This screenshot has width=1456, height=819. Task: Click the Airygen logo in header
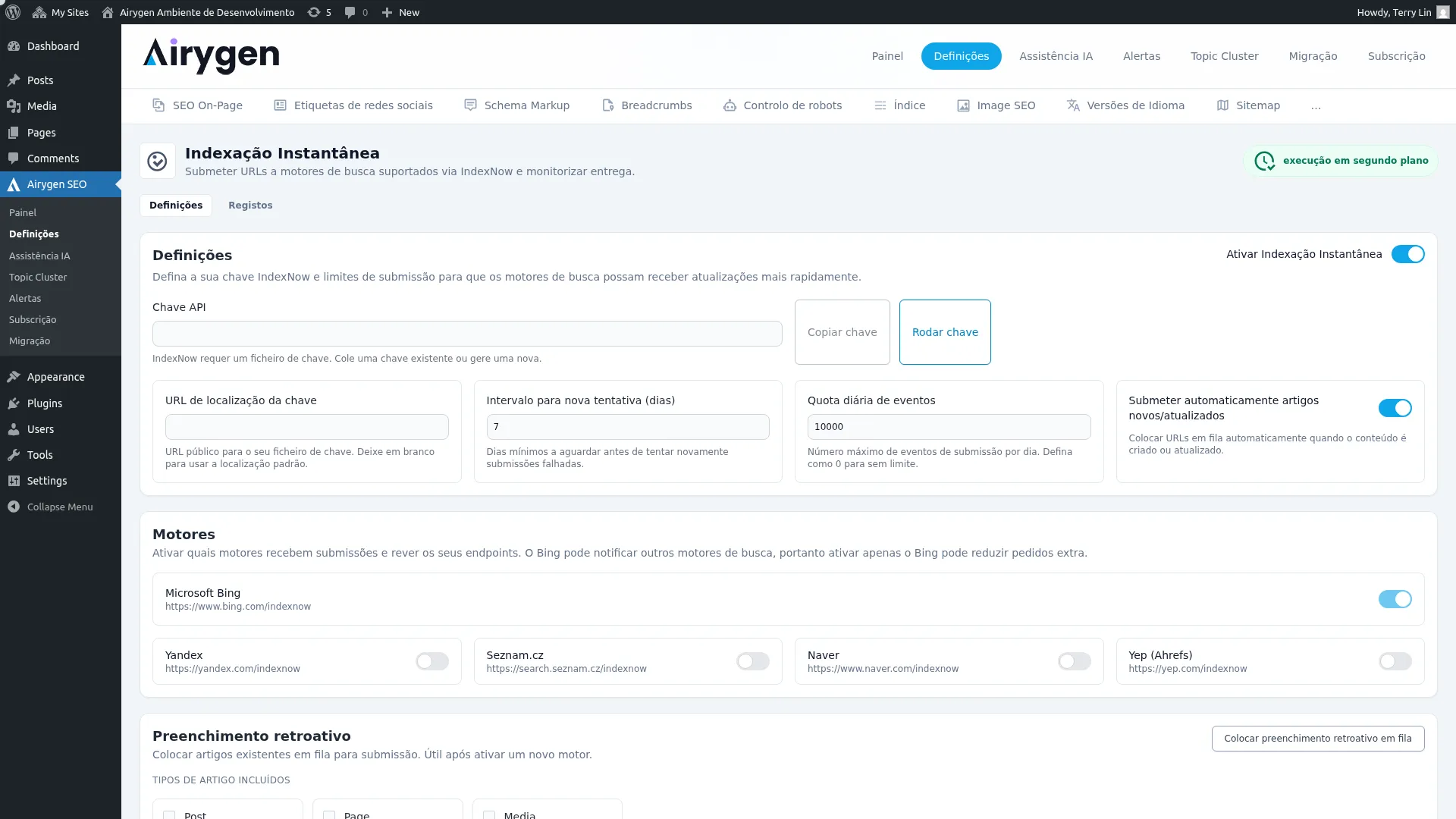(211, 56)
